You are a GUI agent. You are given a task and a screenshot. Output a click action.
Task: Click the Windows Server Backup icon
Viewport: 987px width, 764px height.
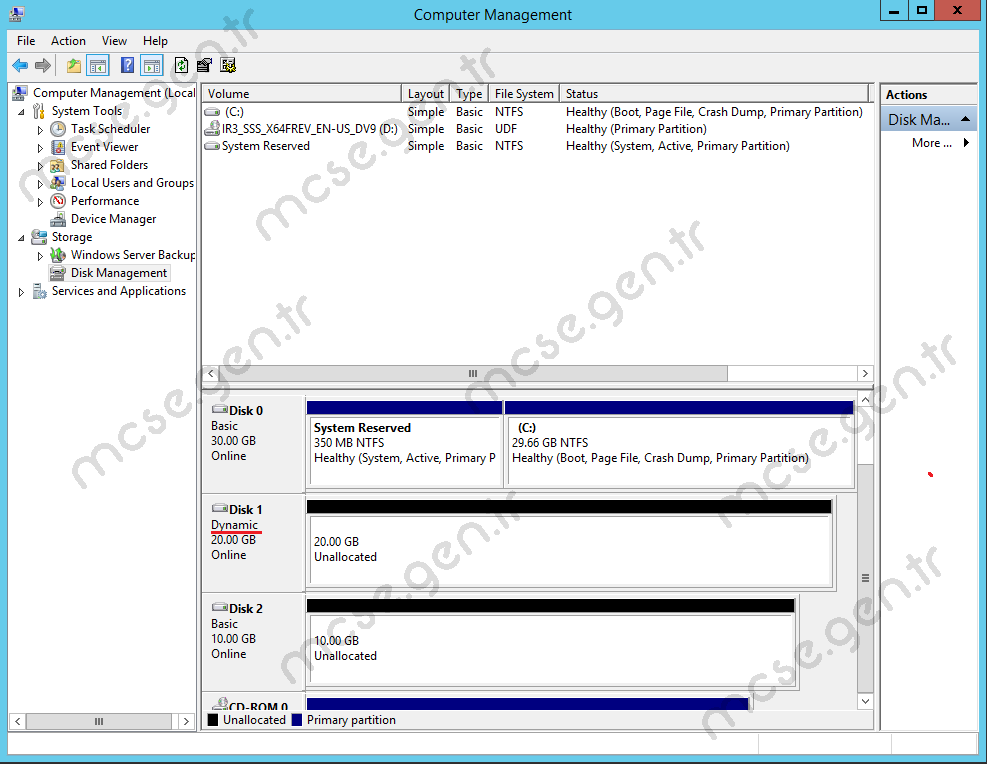pos(58,255)
